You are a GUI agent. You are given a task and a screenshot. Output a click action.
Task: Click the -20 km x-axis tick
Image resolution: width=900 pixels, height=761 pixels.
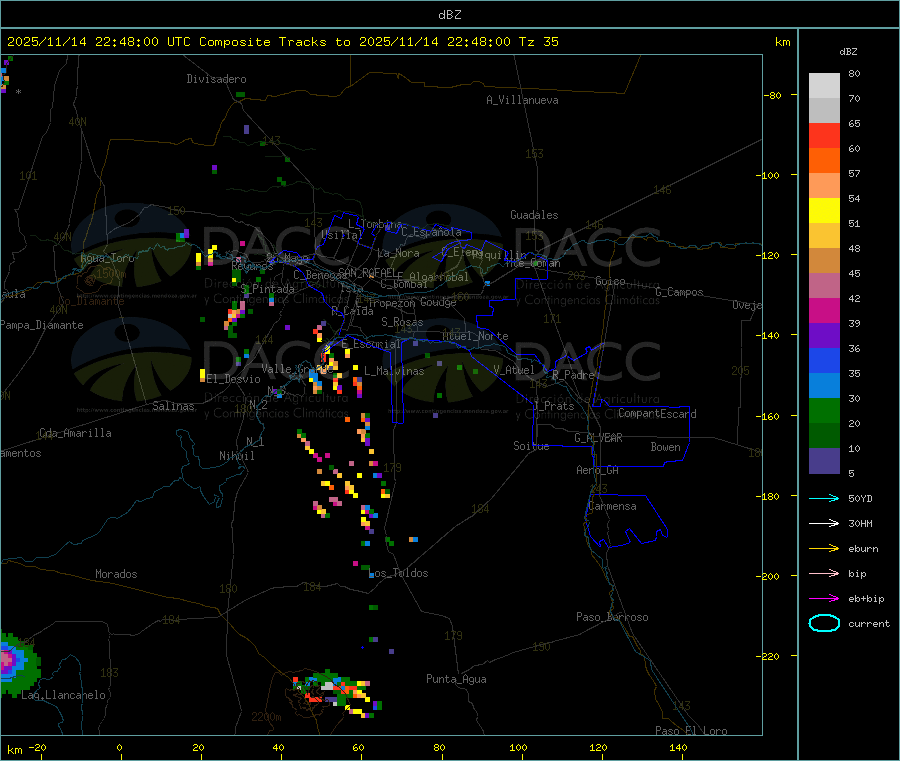pos(37,747)
